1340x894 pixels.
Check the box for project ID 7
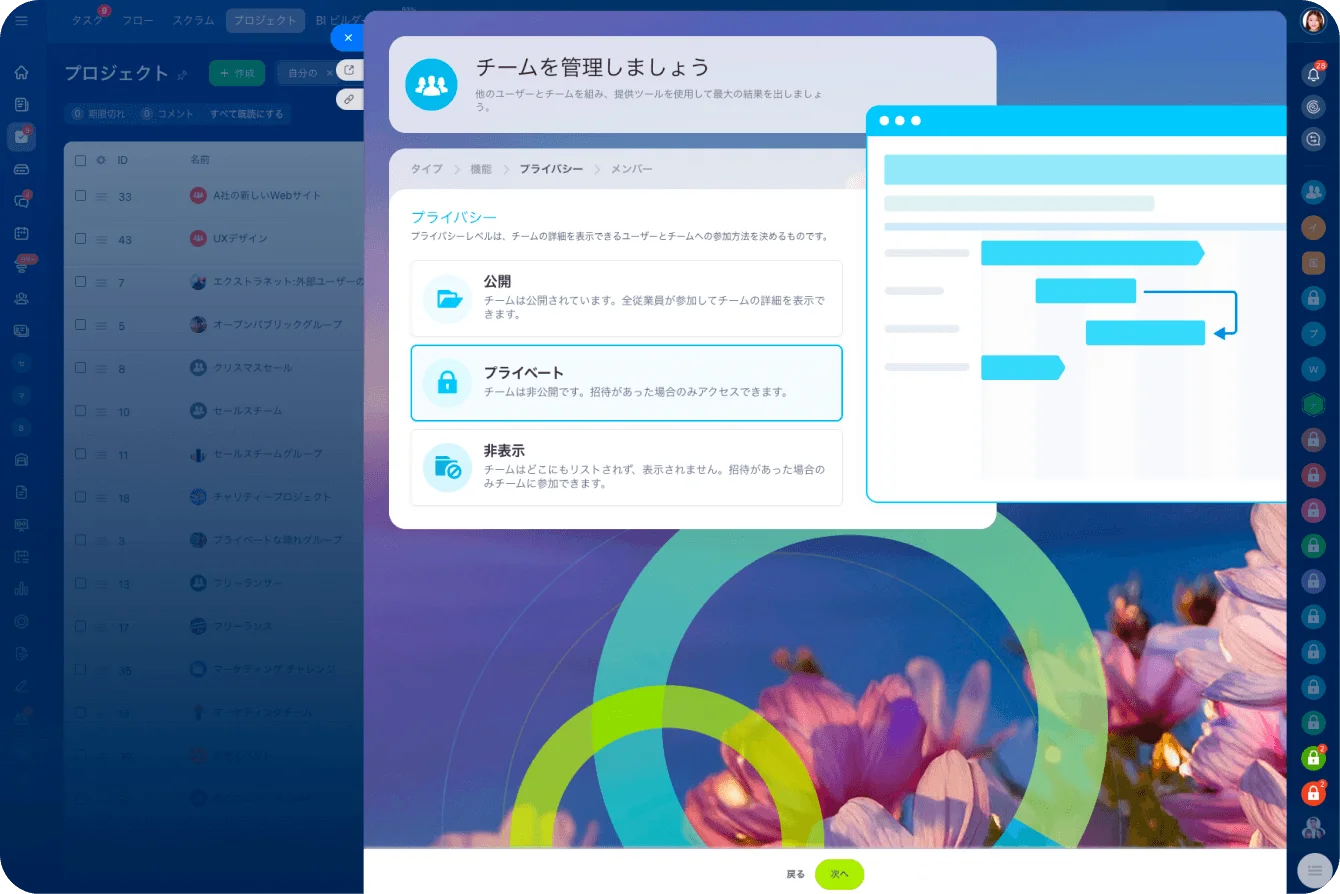pos(80,282)
